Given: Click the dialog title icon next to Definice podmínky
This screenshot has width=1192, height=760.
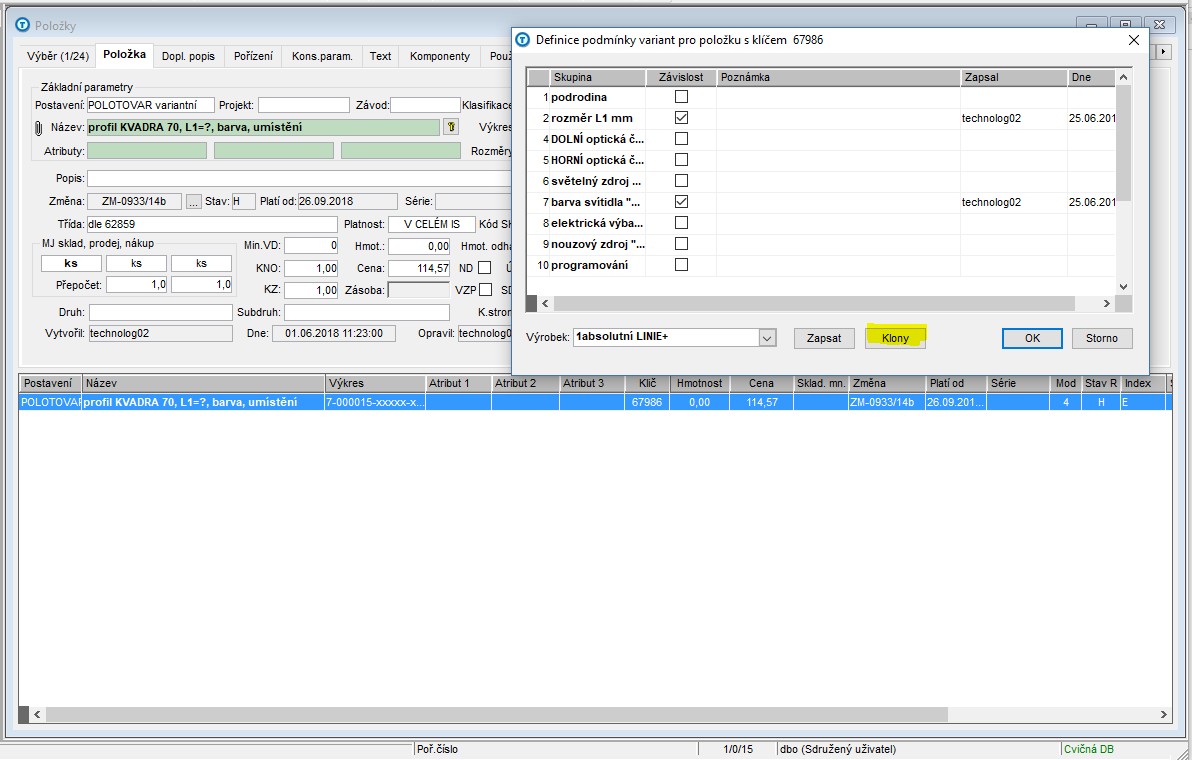Looking at the screenshot, I should [x=522, y=40].
